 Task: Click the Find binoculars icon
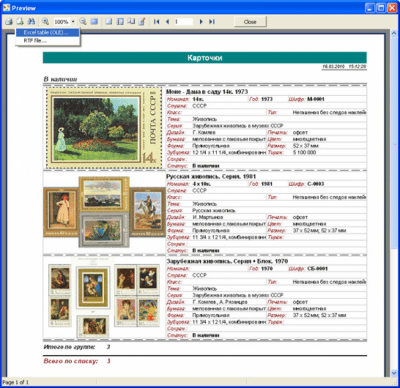click(x=31, y=22)
